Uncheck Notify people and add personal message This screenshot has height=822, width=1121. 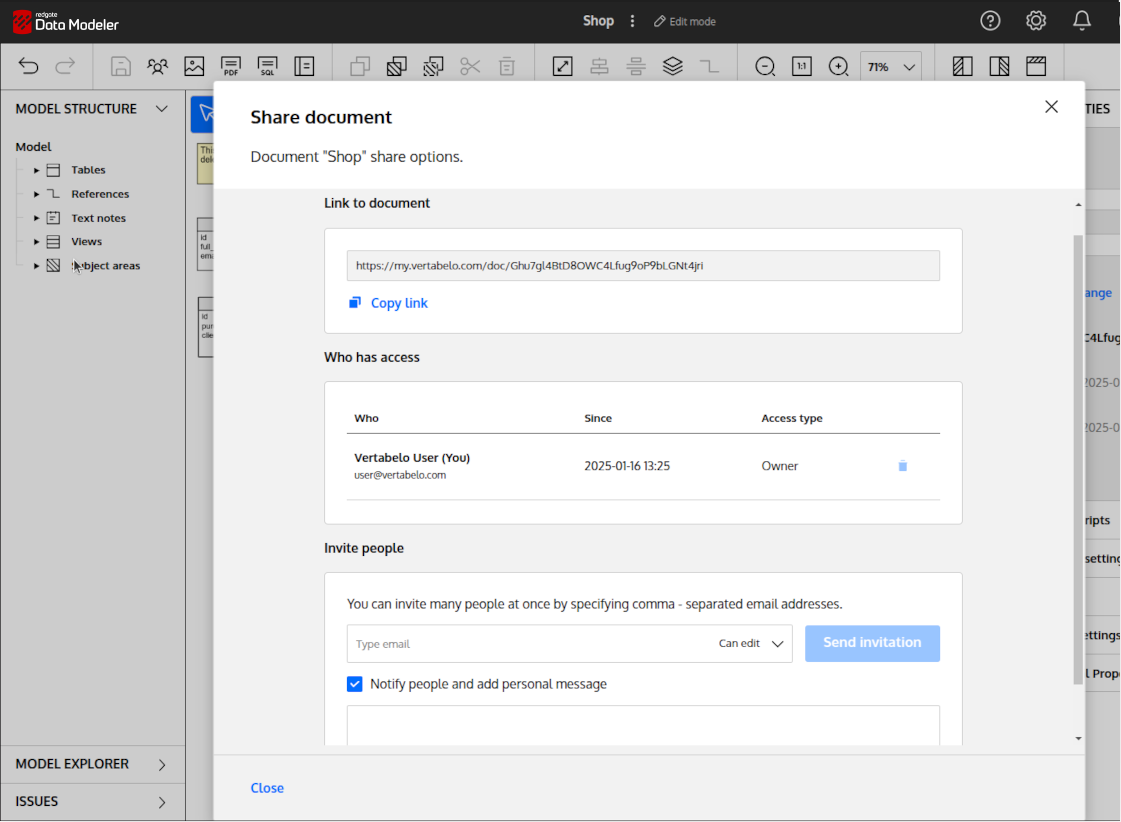pyautogui.click(x=354, y=683)
